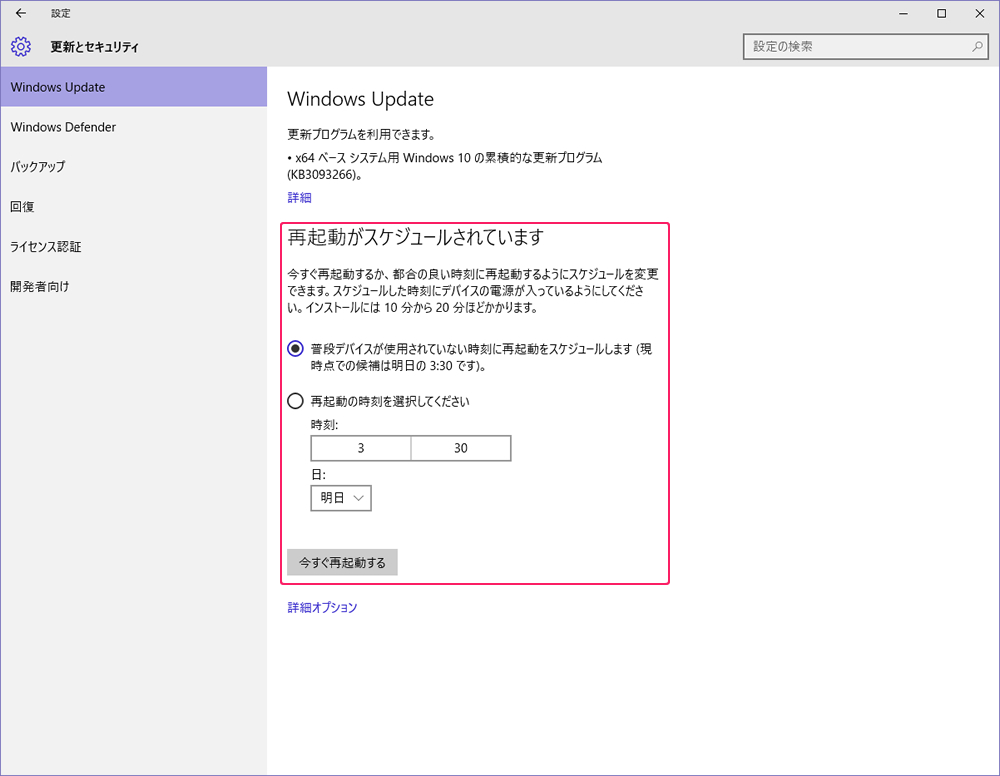
Task: Select Windows Update in sidebar
Action: click(x=133, y=87)
